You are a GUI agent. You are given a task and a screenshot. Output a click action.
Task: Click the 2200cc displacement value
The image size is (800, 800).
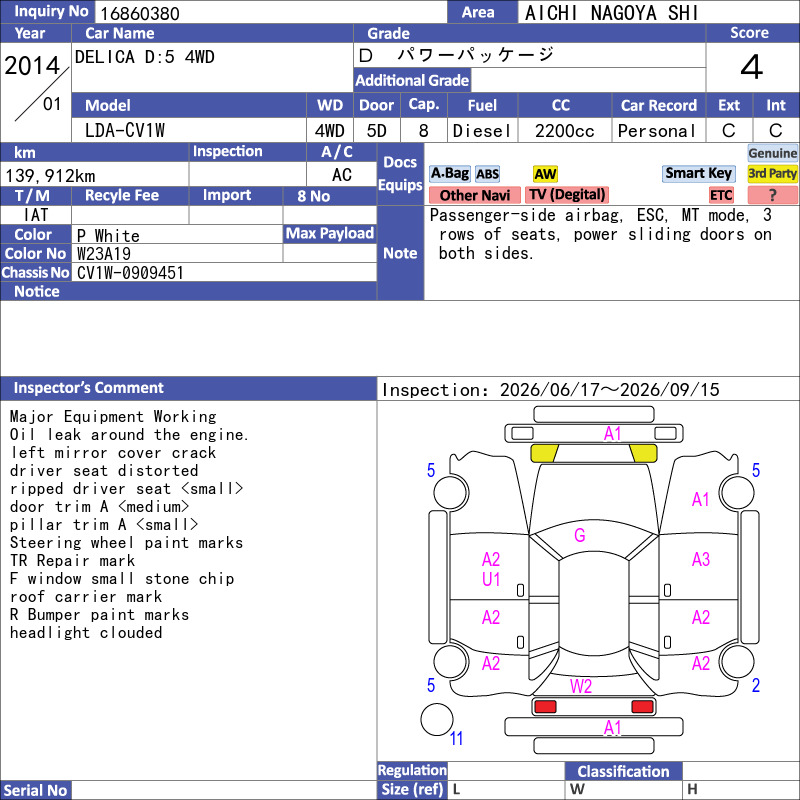tap(564, 131)
